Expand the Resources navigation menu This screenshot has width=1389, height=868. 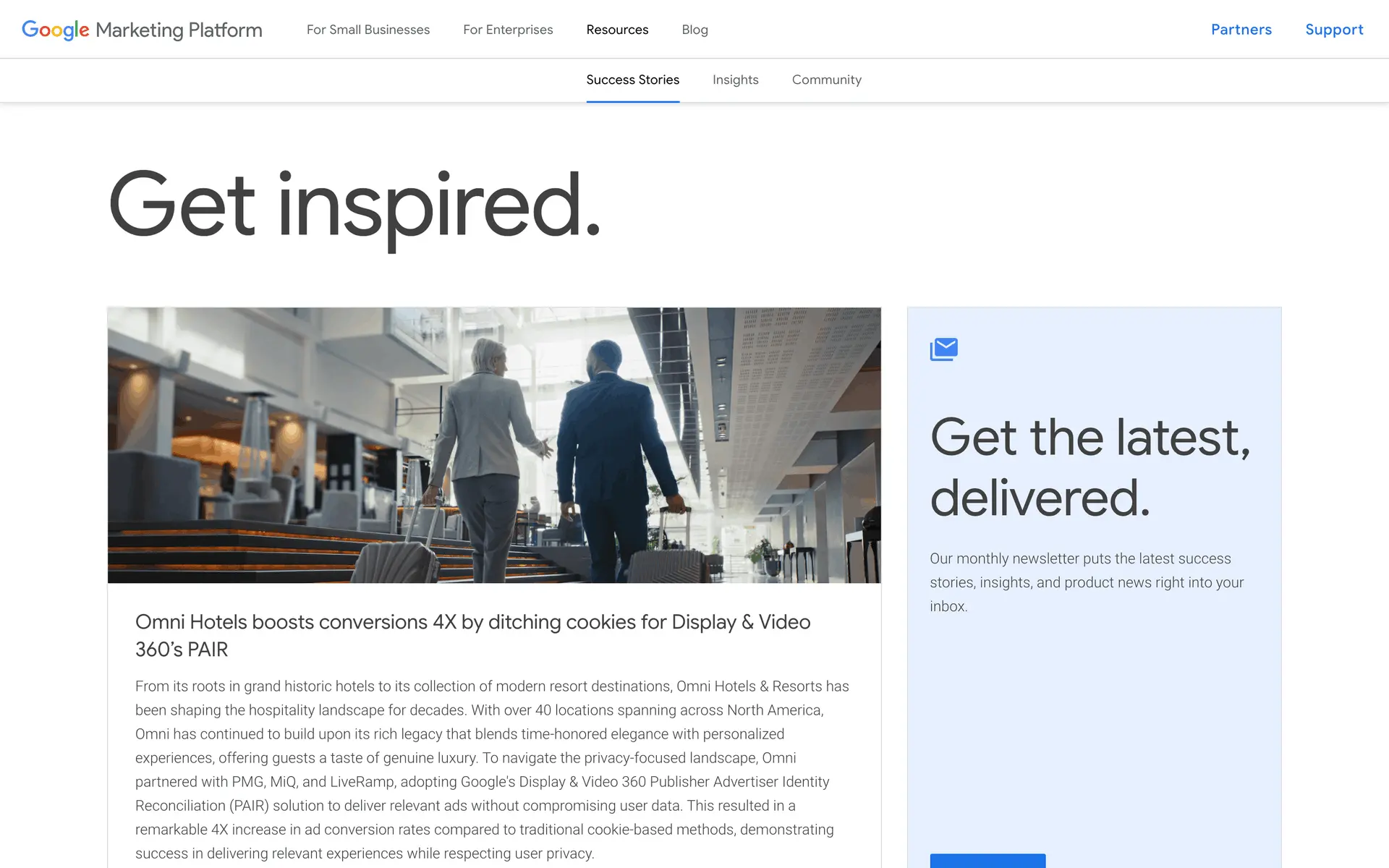[x=617, y=30]
